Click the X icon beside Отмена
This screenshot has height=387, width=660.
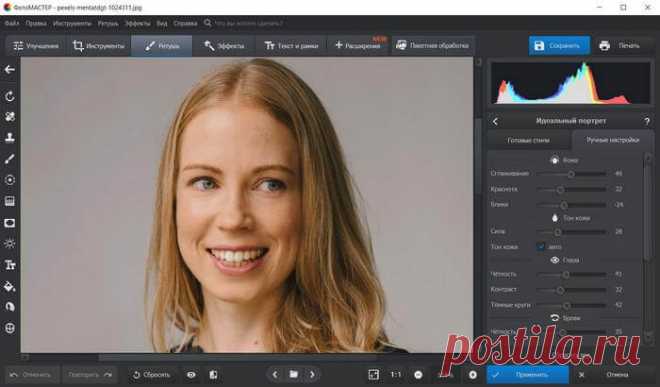[581, 374]
